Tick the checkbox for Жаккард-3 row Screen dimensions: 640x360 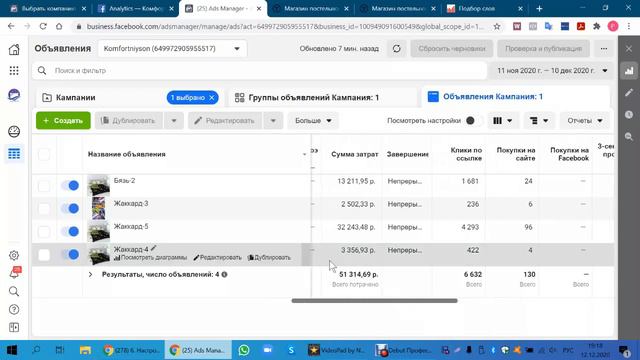[x=44, y=209]
